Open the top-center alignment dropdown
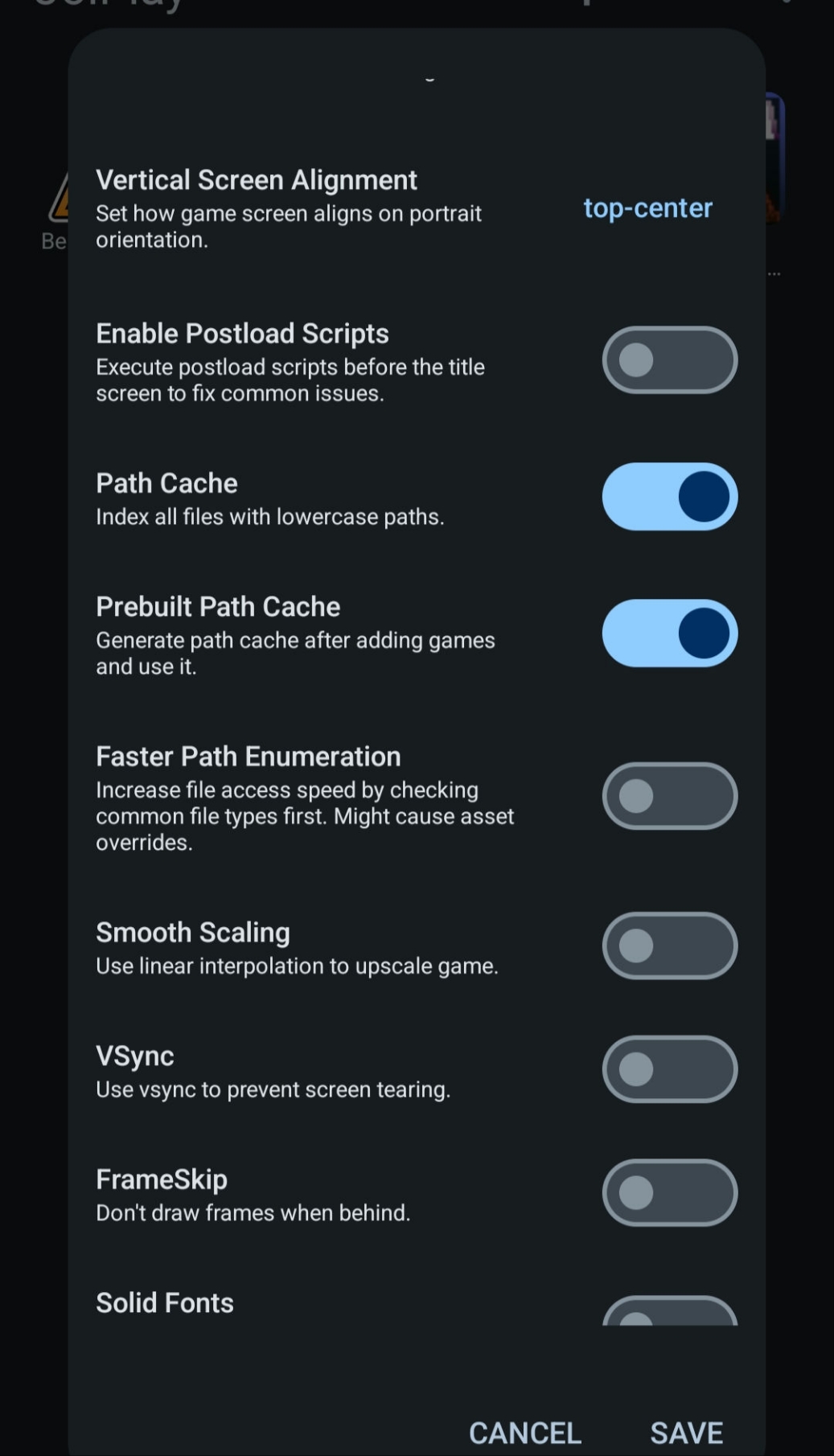The width and height of the screenshot is (834, 1456). (x=648, y=208)
